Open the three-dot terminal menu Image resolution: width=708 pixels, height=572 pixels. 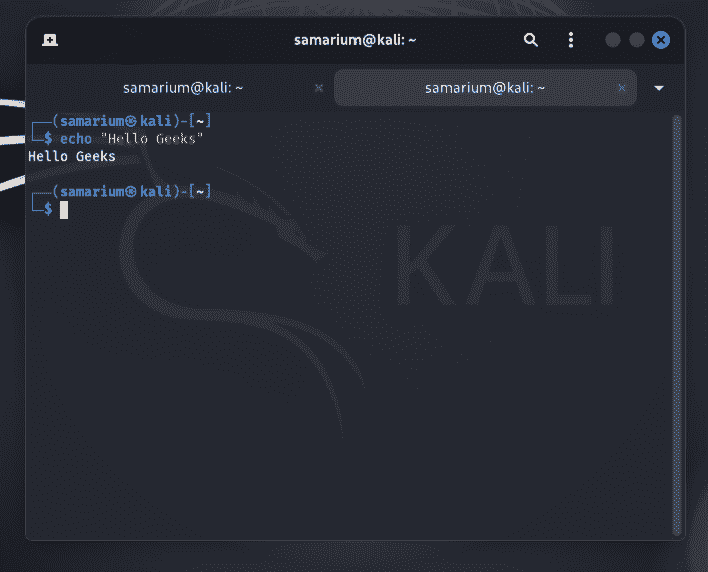click(x=571, y=40)
